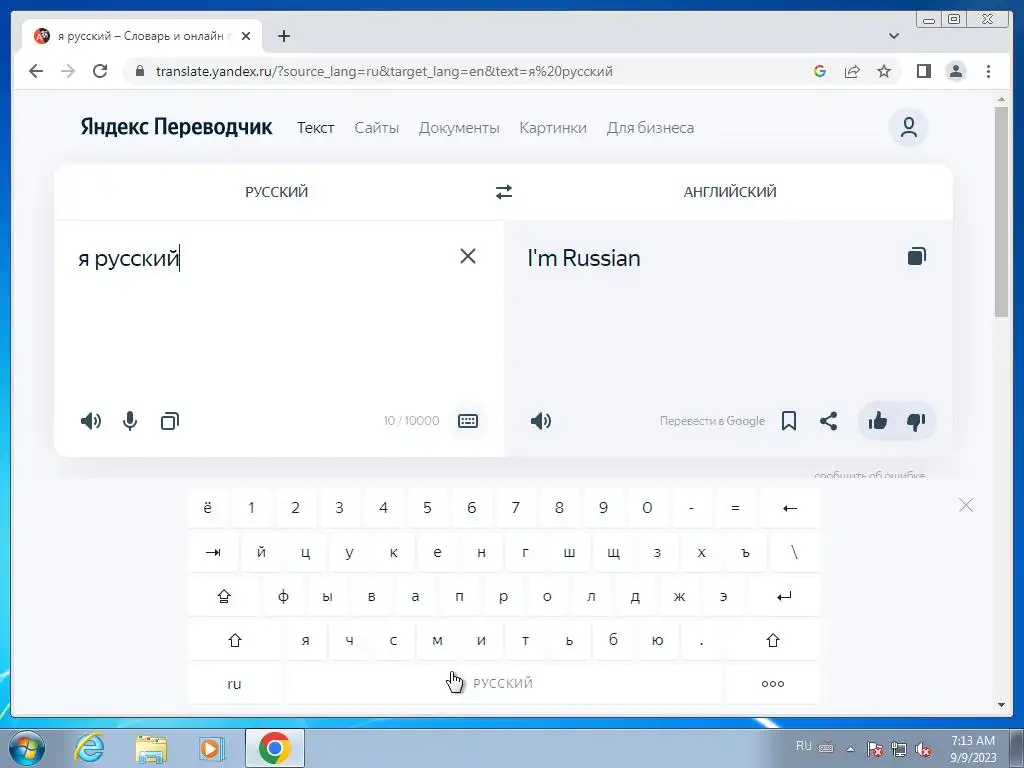This screenshot has height=768, width=1024.
Task: Click сообщить об ошибке link
Action: pos(869,475)
